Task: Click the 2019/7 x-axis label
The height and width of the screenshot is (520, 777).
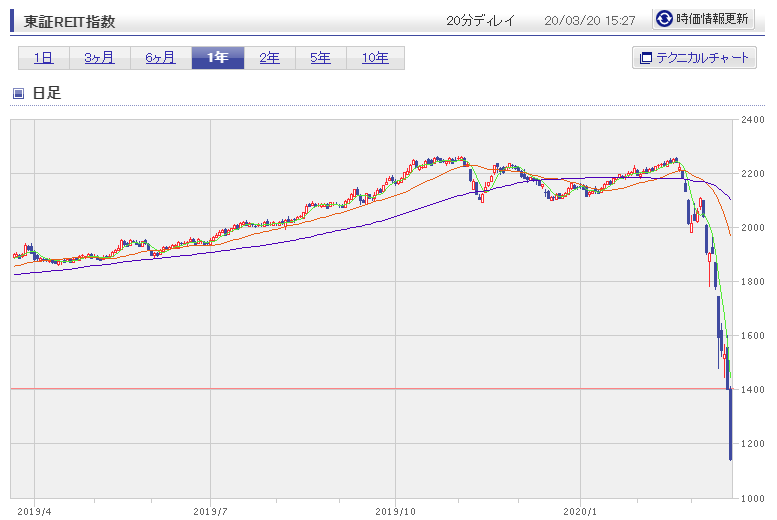Action: coord(210,512)
